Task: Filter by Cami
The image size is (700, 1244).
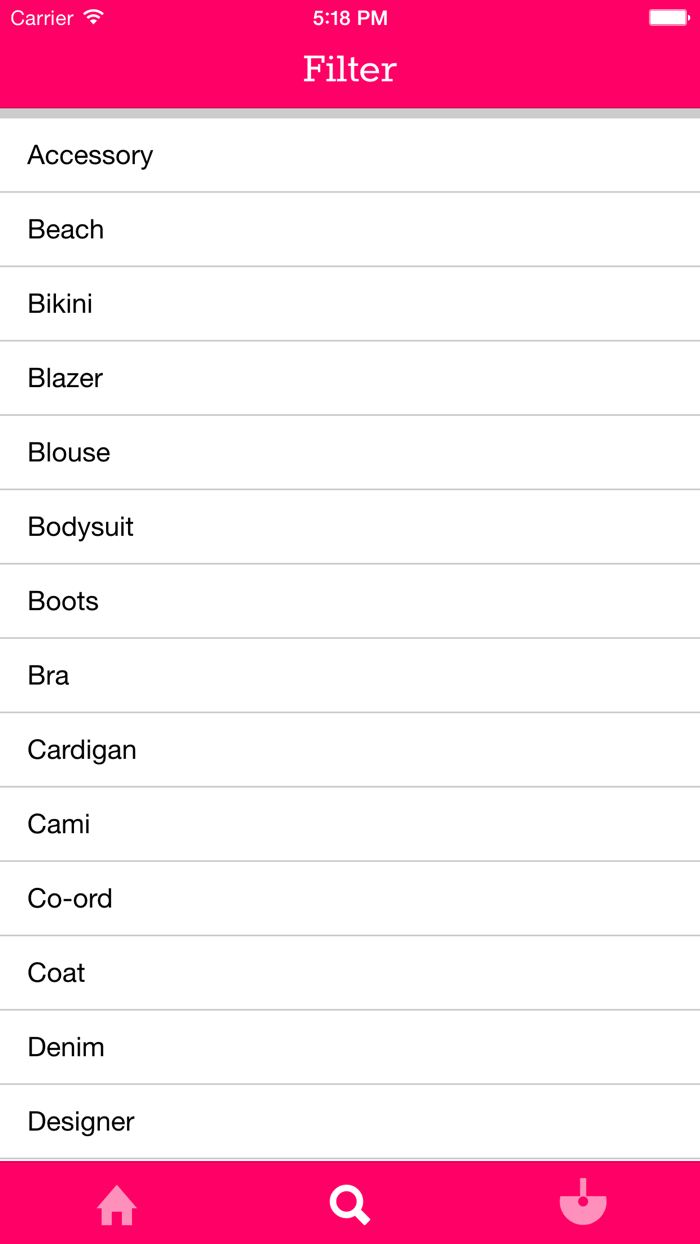Action: tap(350, 824)
